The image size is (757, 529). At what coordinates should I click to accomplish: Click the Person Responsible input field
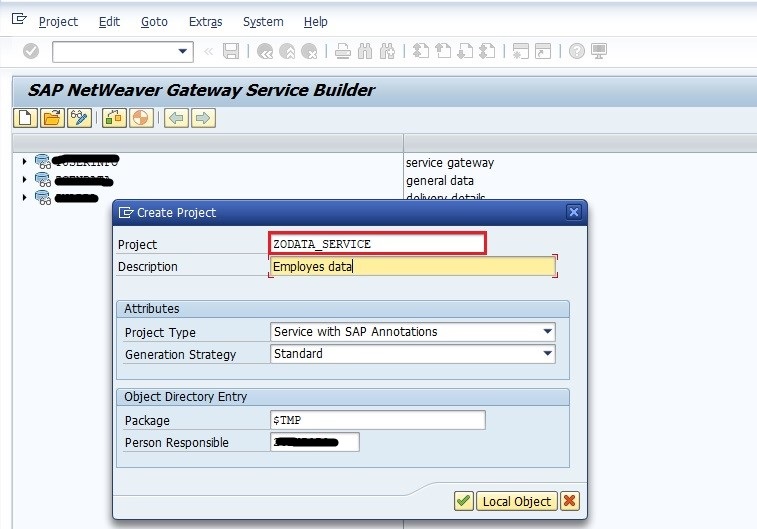315,442
